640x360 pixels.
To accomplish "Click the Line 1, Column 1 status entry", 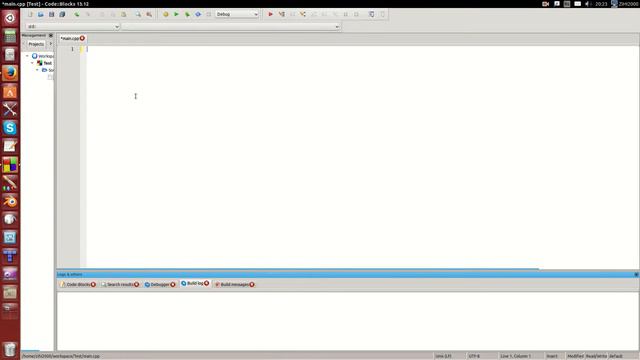I will tap(516, 356).
